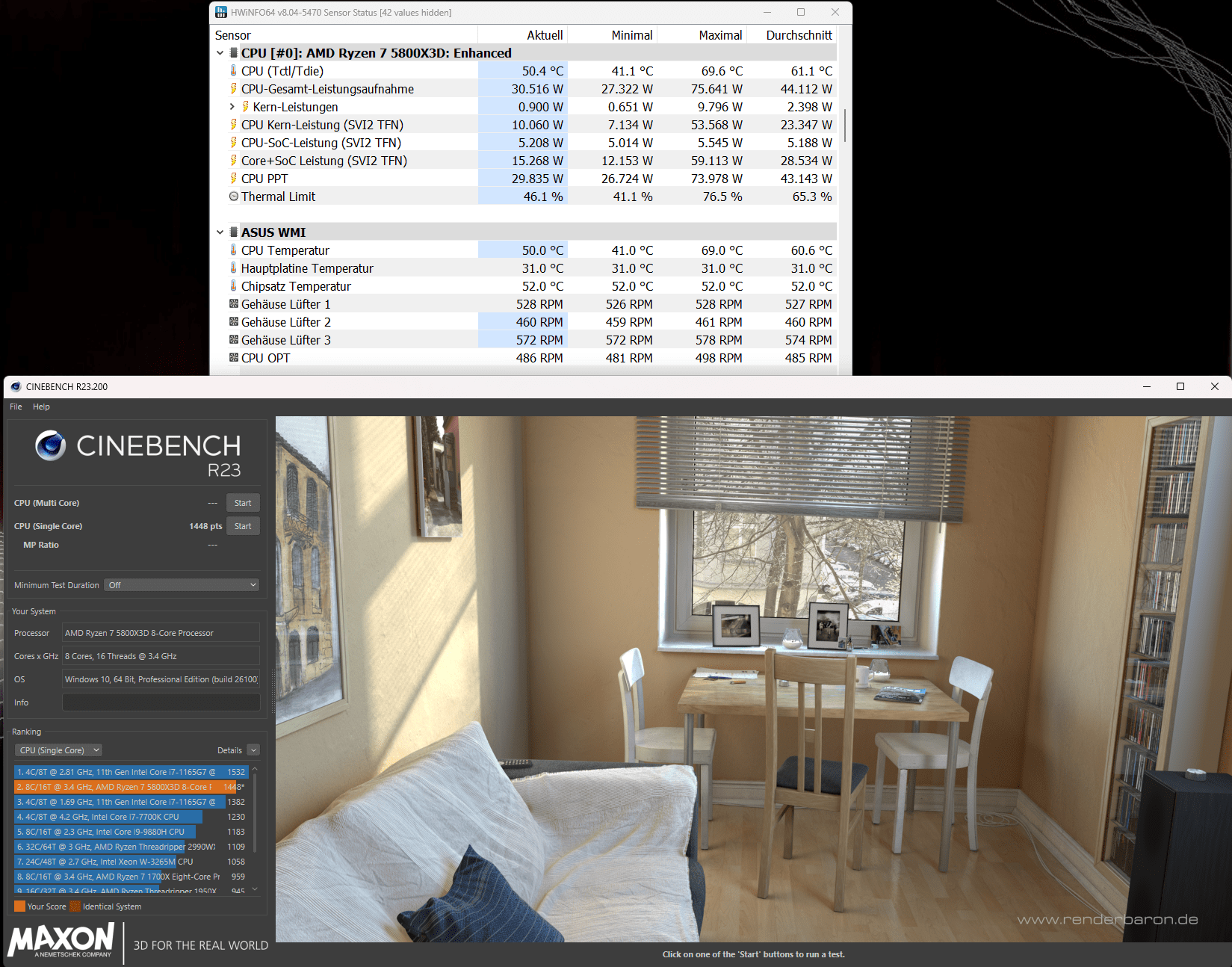1232x967 pixels.
Task: Click lightning icon beside CPU Kern-Leistung (SVI2 TFN)
Action: click(234, 125)
